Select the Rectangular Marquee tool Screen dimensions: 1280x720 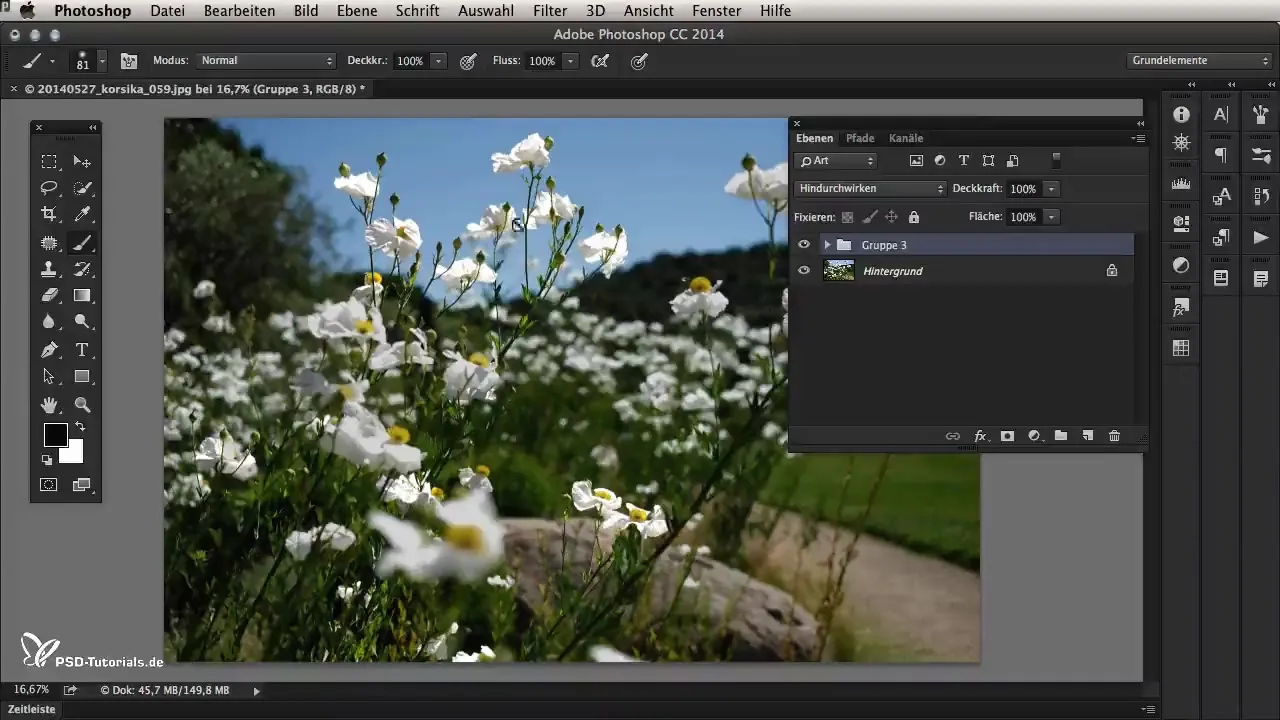48,161
